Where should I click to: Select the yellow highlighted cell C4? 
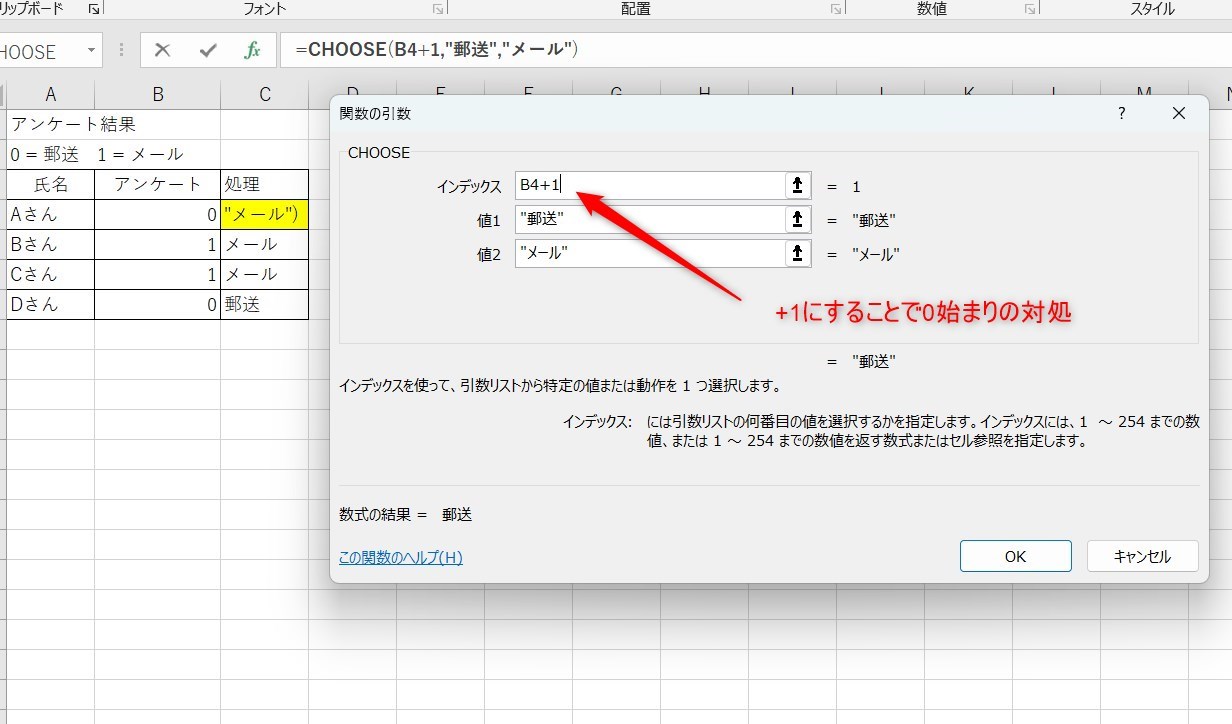(x=264, y=214)
